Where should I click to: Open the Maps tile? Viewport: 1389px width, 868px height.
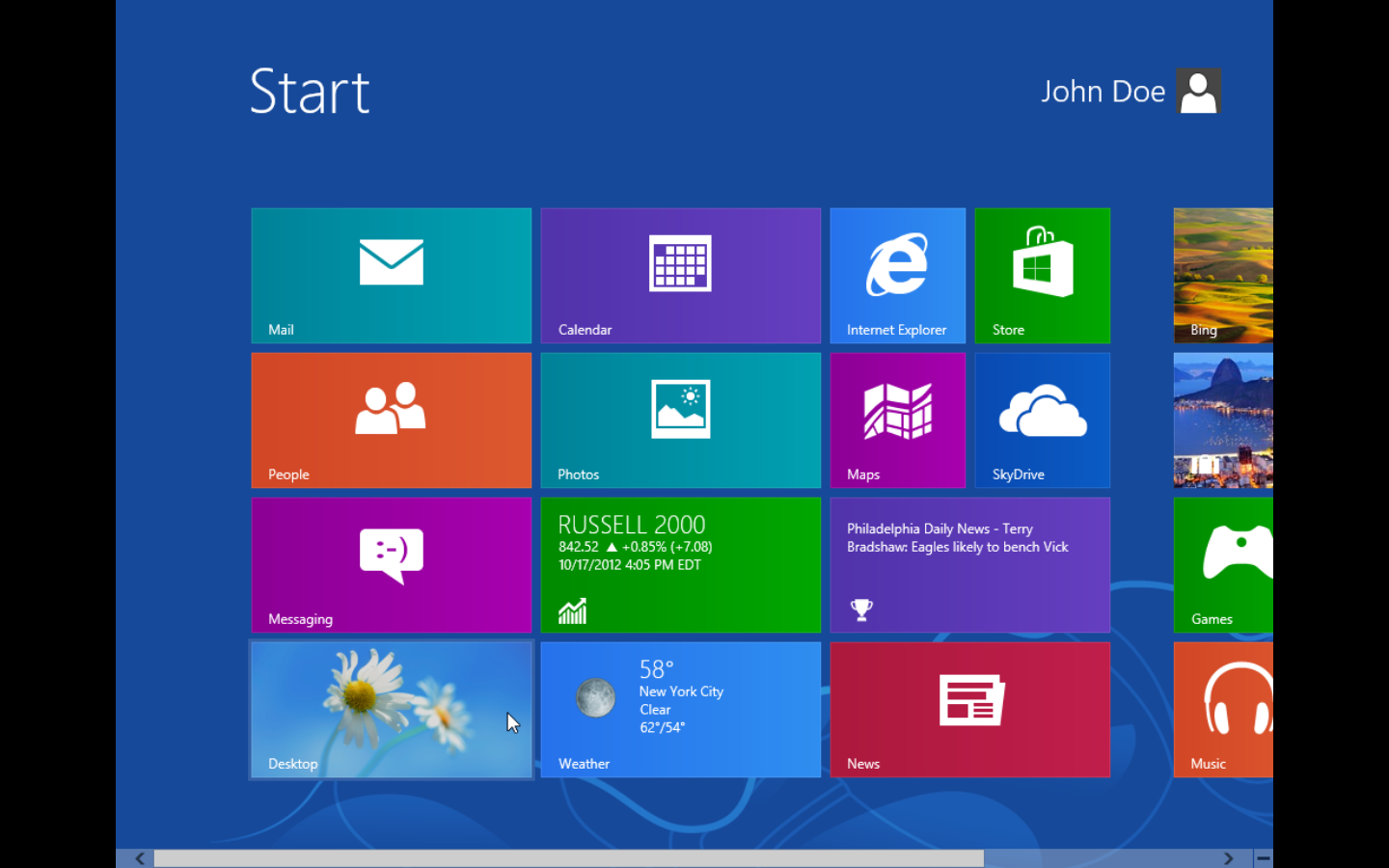pos(898,420)
